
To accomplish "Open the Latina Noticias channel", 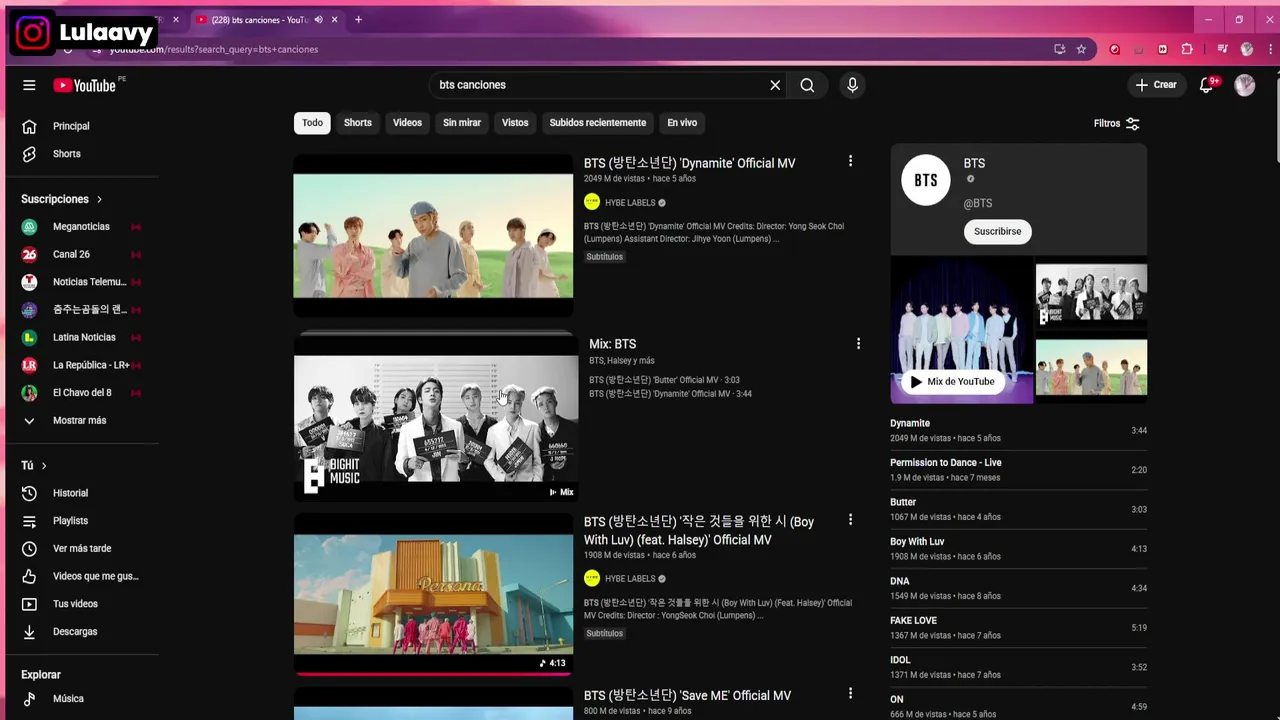I will pos(82,337).
